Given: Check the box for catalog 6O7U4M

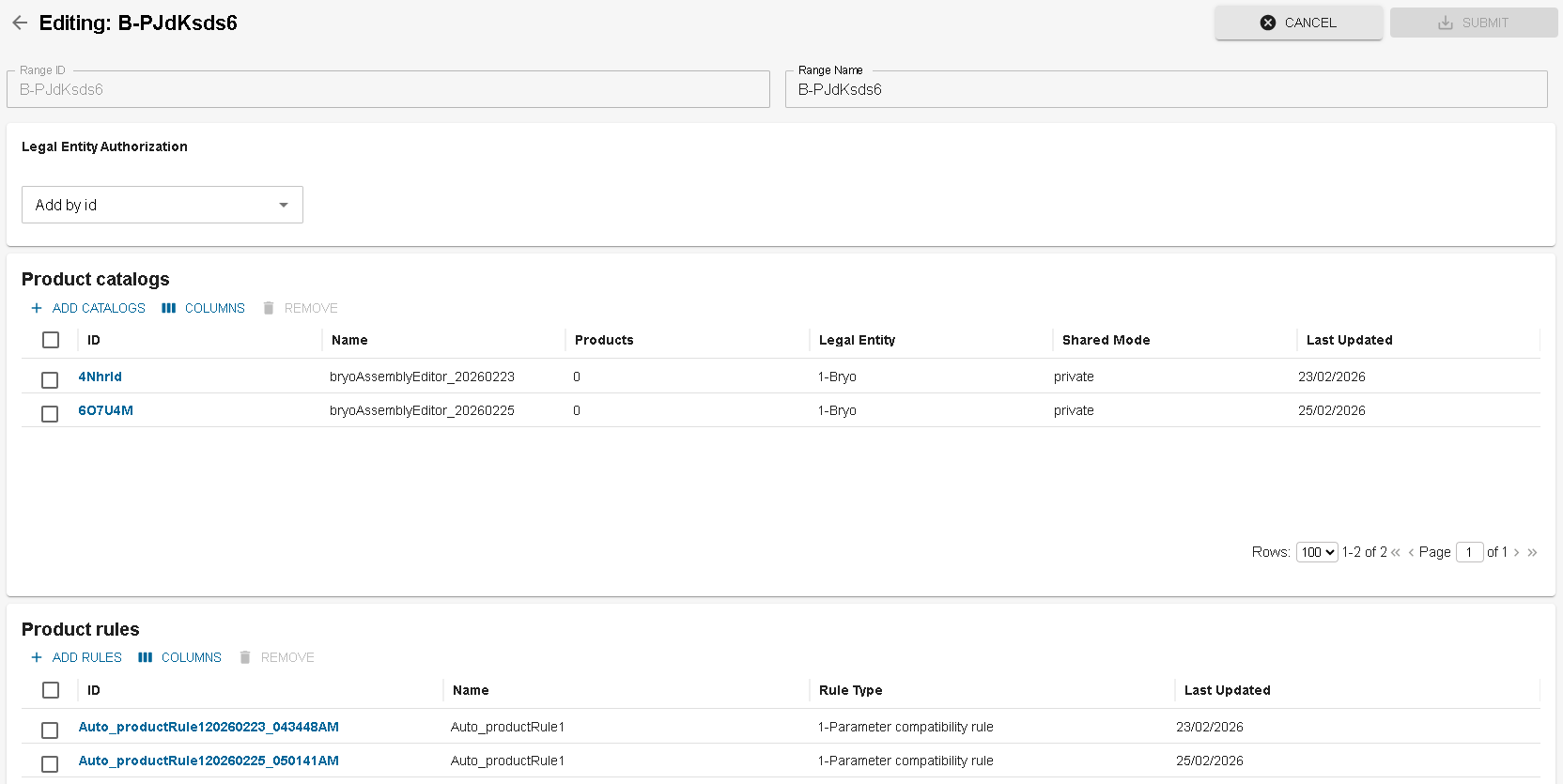Looking at the screenshot, I should pyautogui.click(x=50, y=413).
